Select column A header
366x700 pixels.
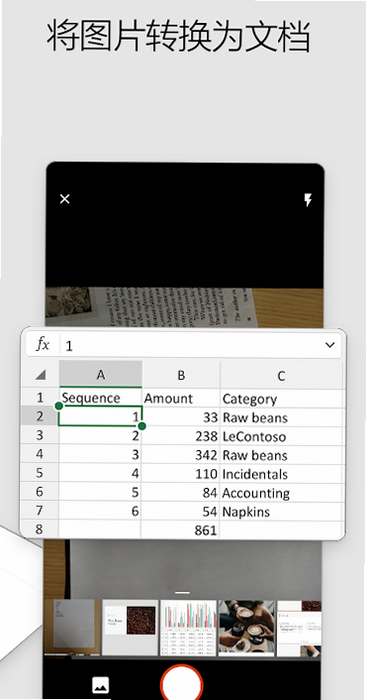point(100,375)
